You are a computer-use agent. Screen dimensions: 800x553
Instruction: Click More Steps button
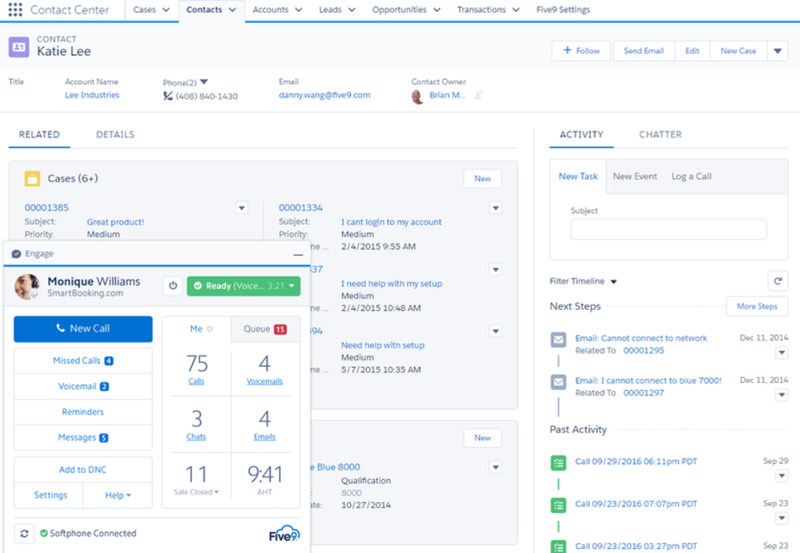757,307
